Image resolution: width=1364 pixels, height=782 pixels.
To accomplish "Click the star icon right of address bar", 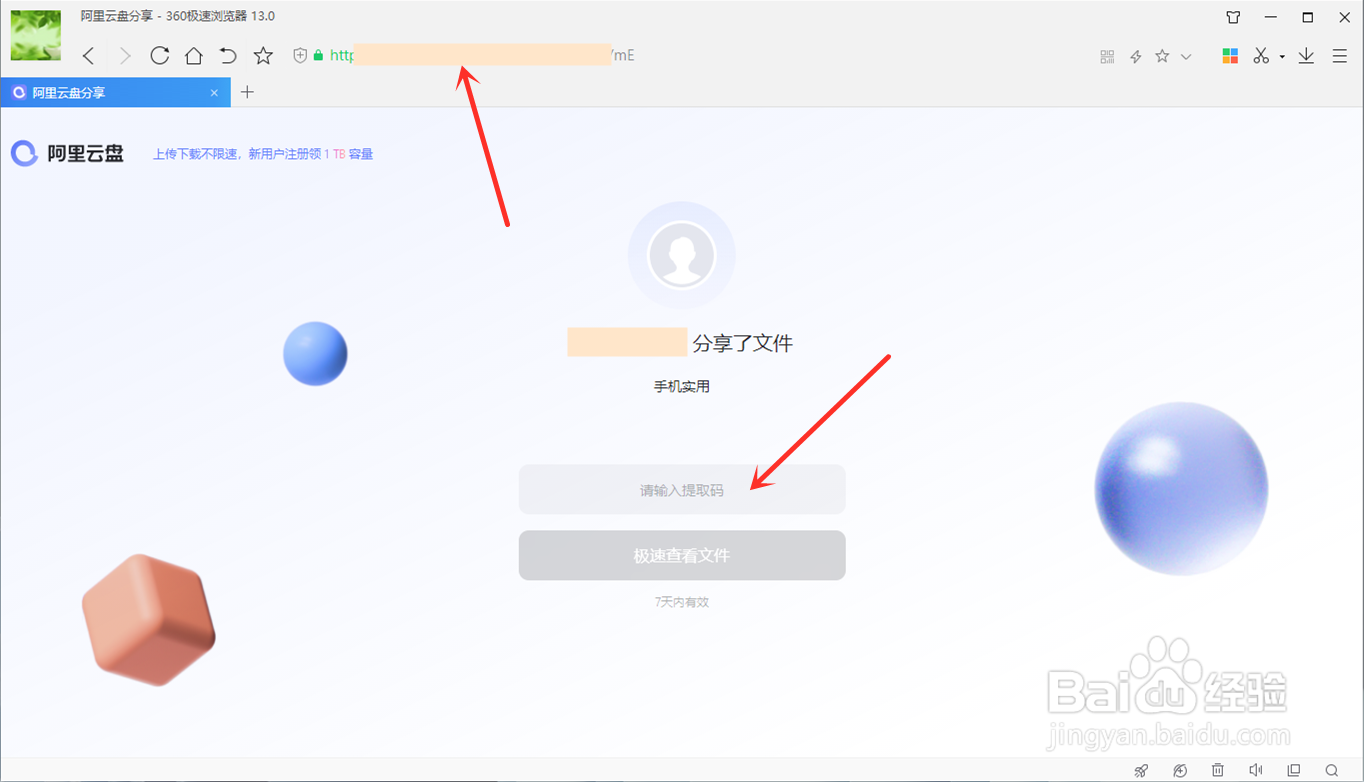I will (x=1162, y=57).
